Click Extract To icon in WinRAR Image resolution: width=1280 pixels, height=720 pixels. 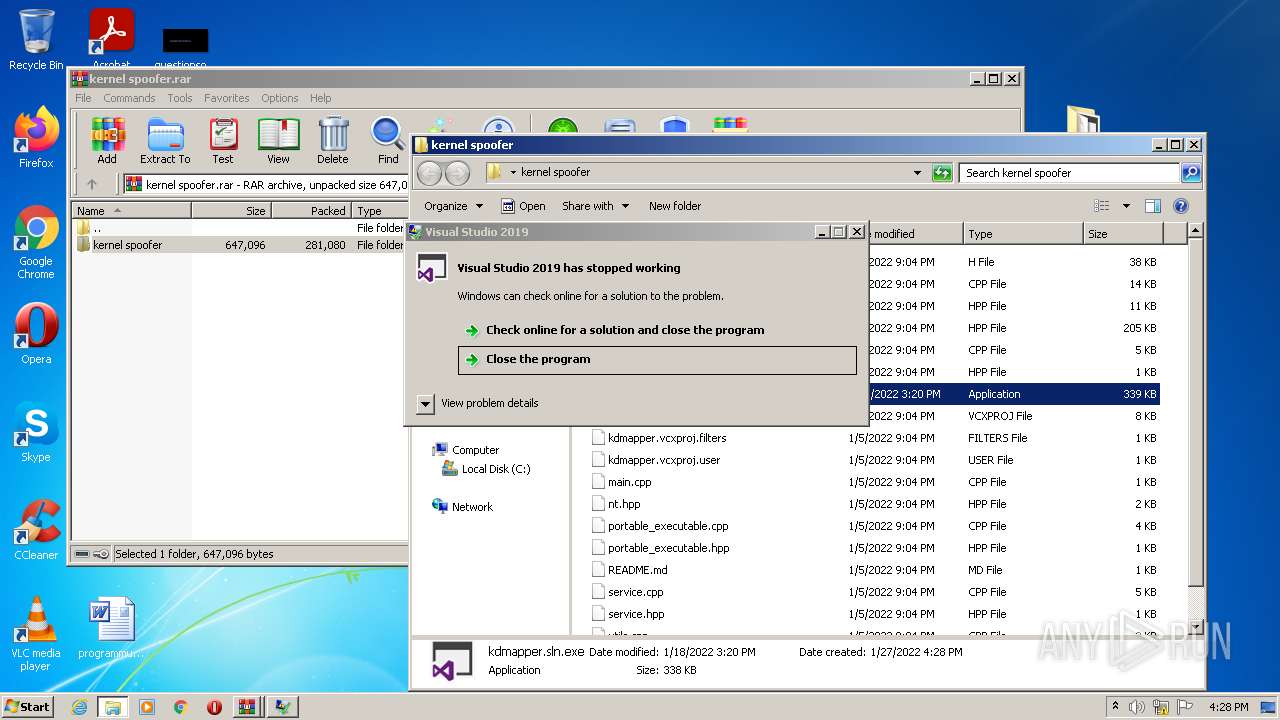165,141
